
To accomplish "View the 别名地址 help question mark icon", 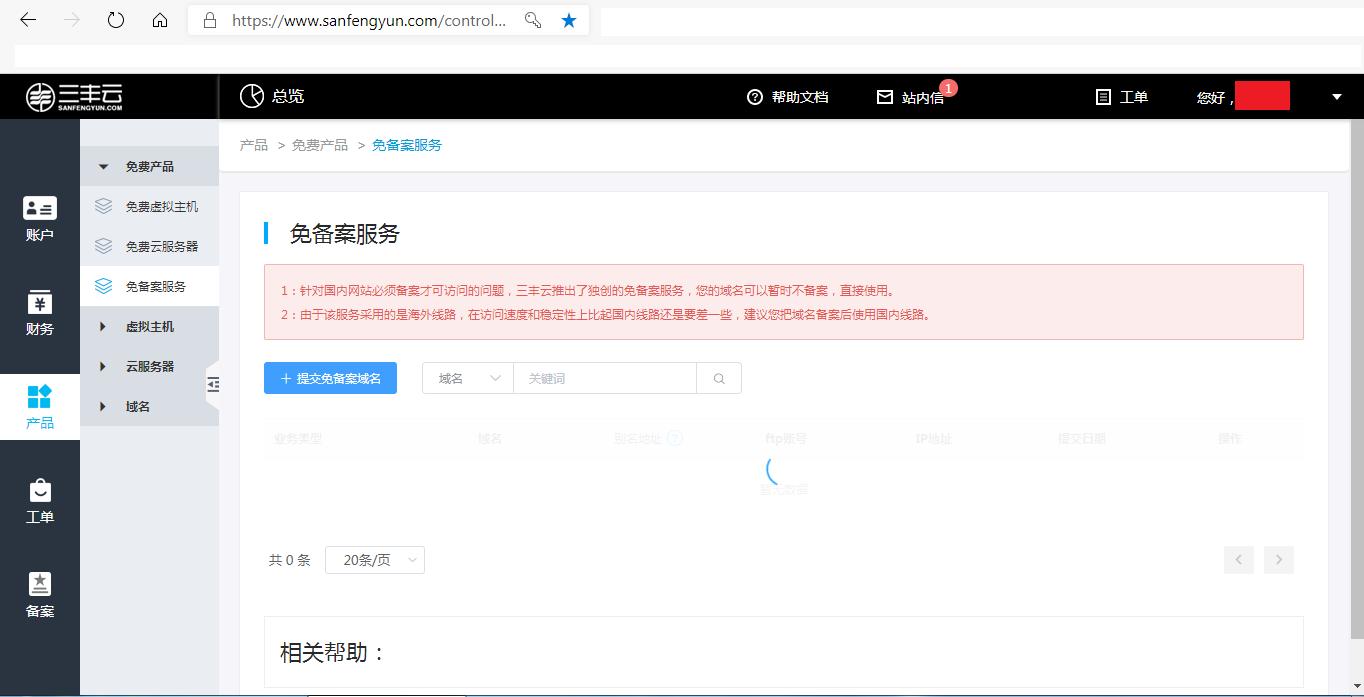I will pyautogui.click(x=675, y=438).
